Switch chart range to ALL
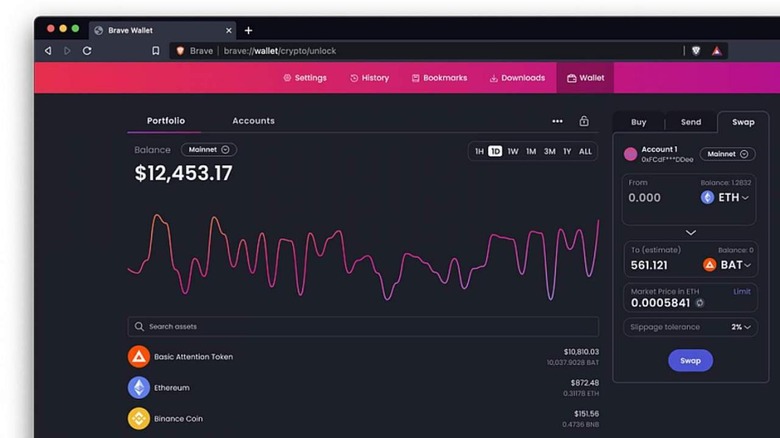 point(585,151)
